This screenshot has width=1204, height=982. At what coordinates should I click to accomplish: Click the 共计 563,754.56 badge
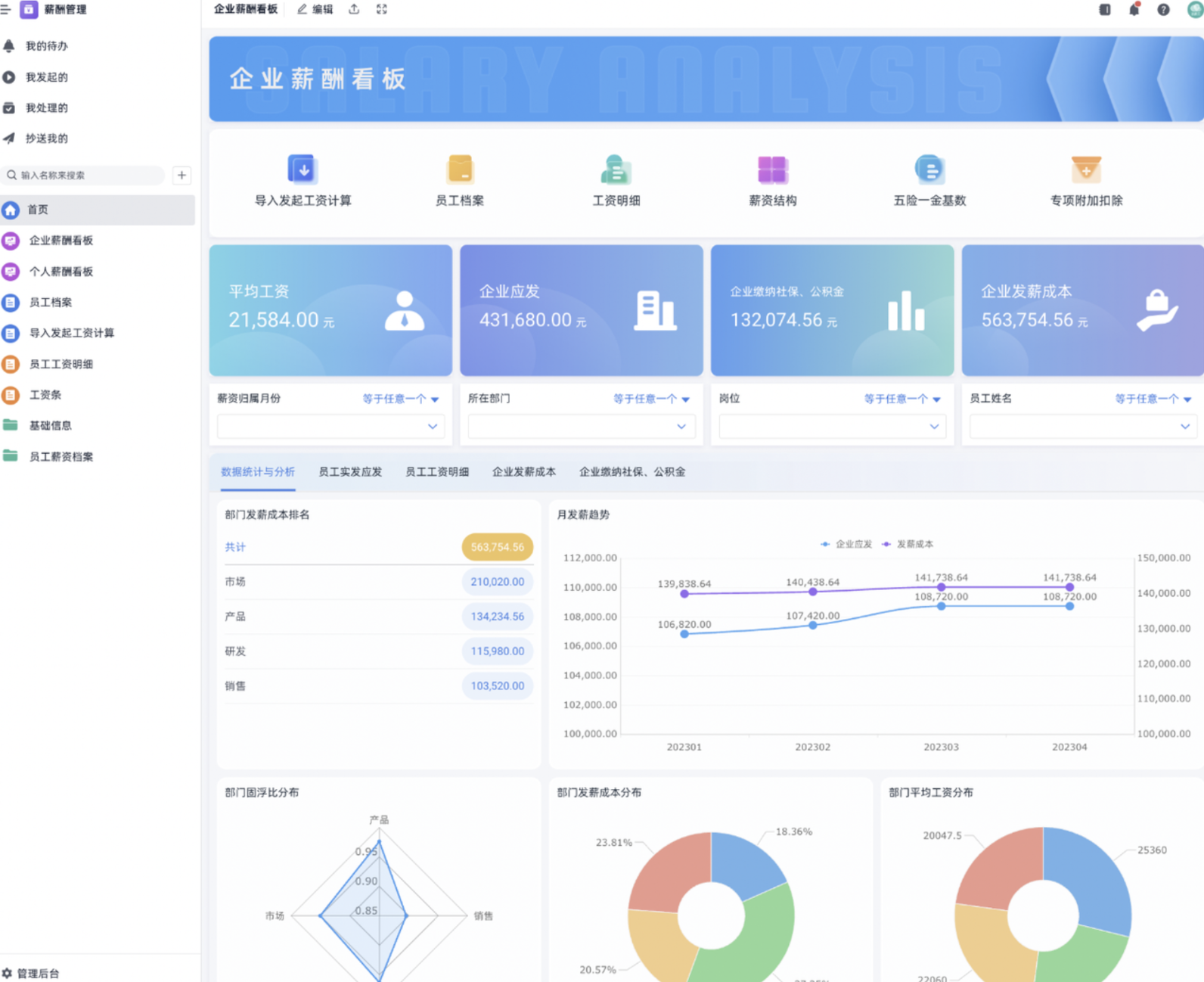click(x=498, y=547)
